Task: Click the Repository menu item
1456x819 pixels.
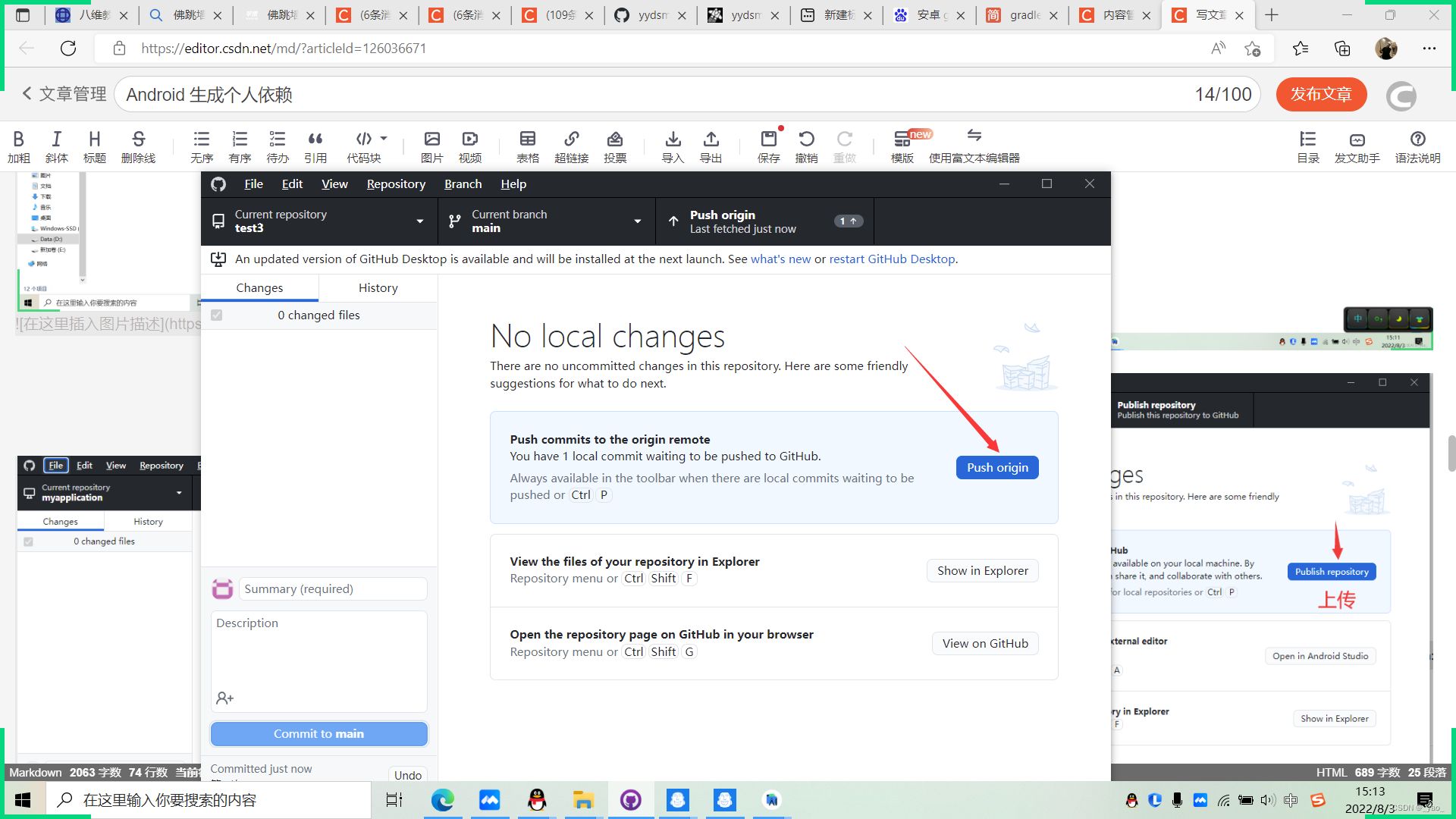Action: point(396,184)
